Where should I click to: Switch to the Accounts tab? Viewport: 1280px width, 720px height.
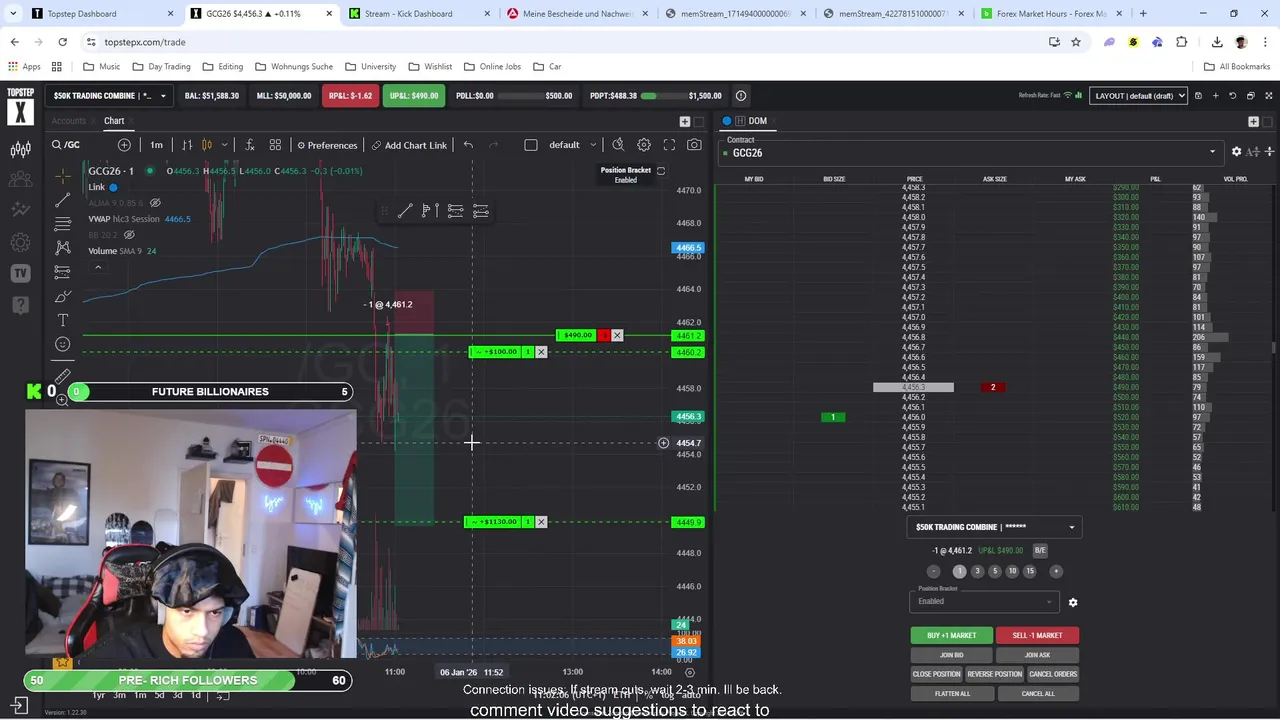click(x=69, y=121)
